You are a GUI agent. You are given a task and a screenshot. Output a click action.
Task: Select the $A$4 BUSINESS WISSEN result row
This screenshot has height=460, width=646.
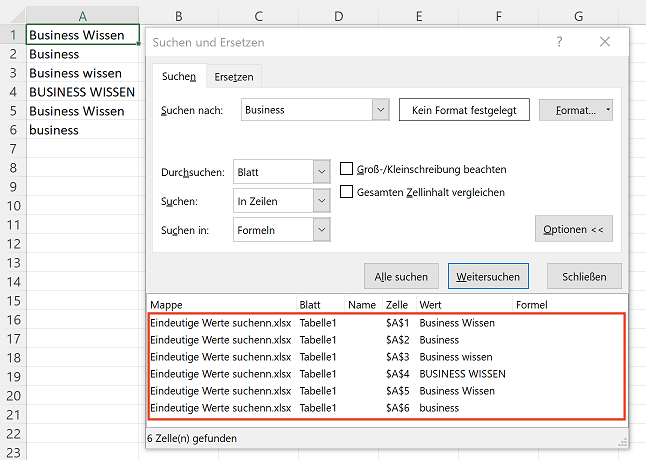[x=386, y=374]
